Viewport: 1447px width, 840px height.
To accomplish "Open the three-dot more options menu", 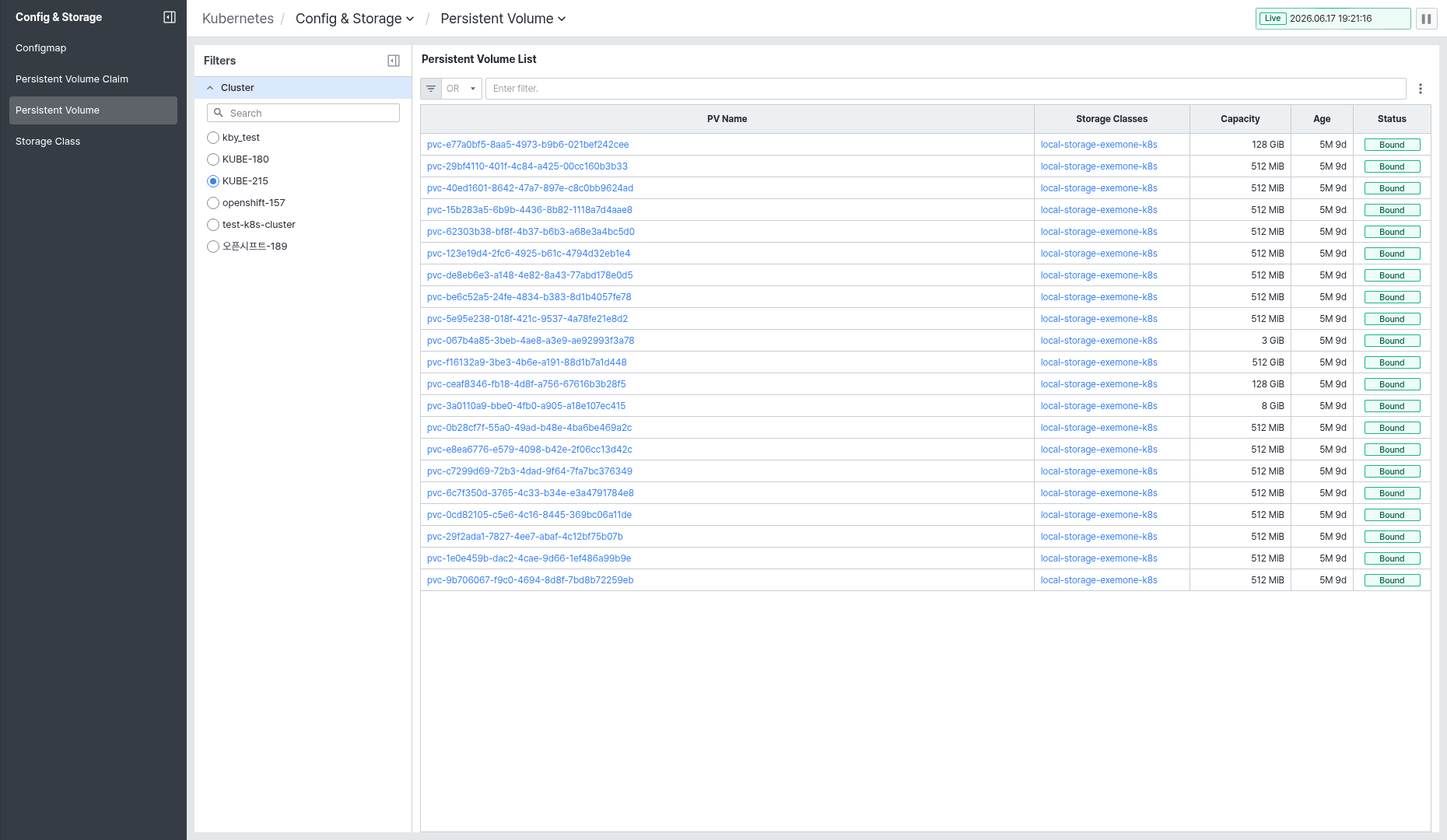I will (1421, 89).
